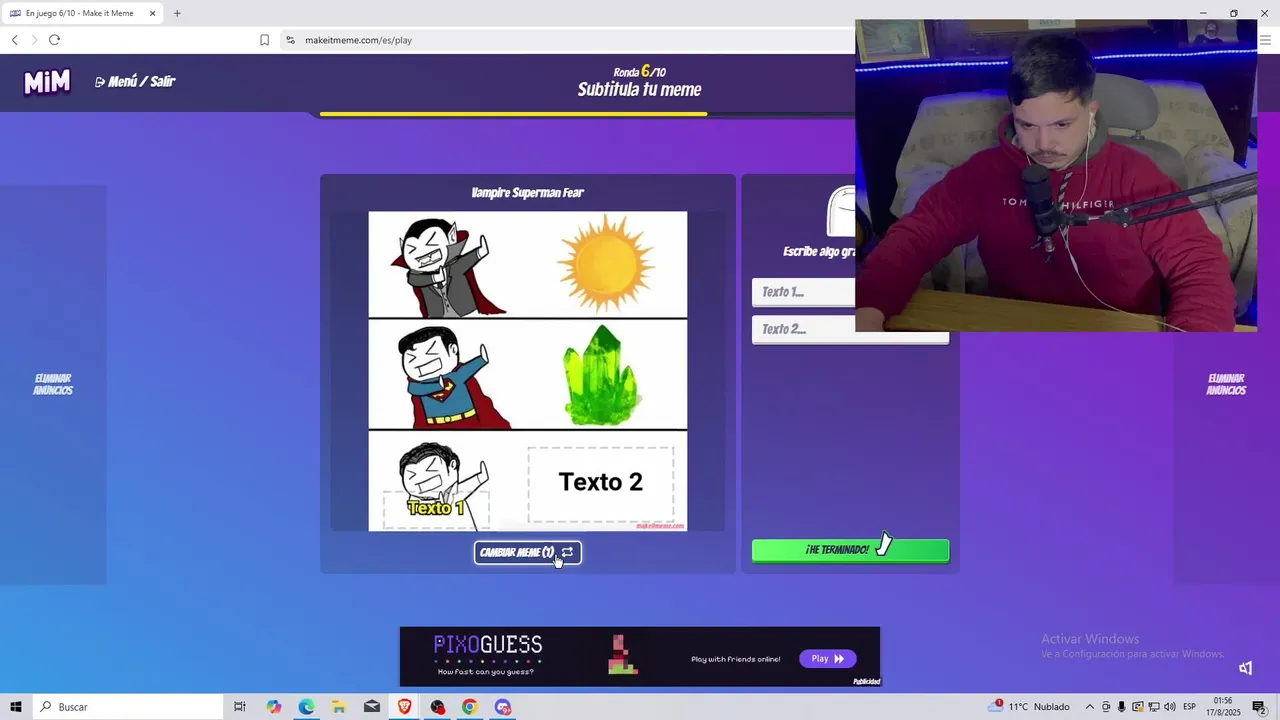Click the camera tray icon
This screenshot has width=1280, height=720.
click(1106, 707)
